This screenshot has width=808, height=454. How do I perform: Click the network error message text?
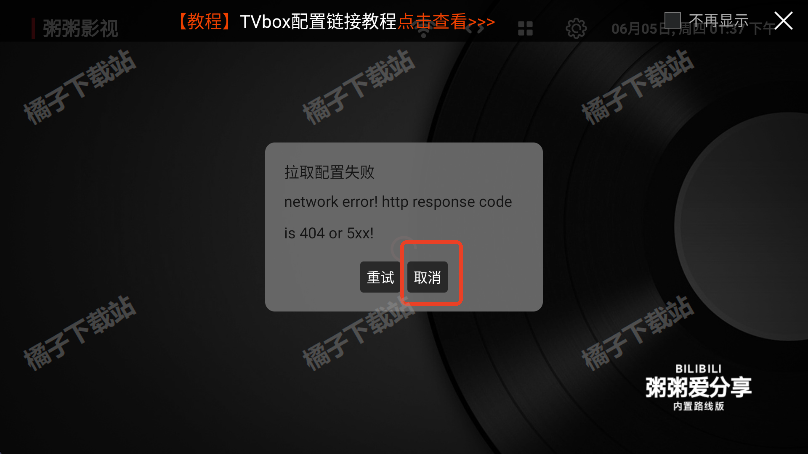[x=398, y=217]
